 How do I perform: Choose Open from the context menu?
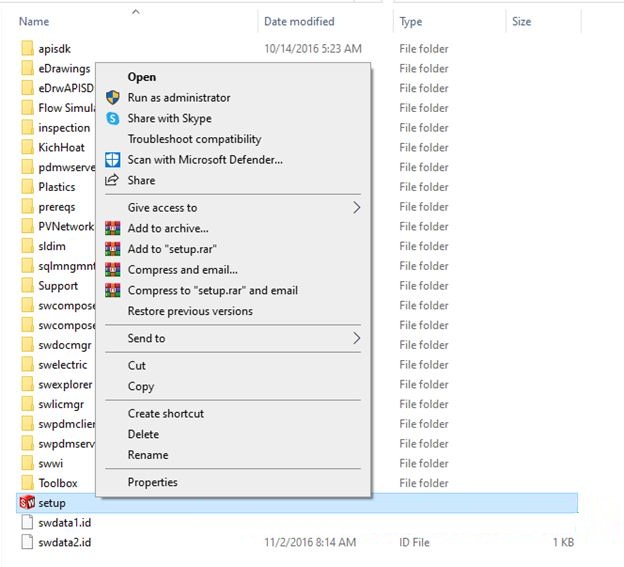pyautogui.click(x=142, y=77)
